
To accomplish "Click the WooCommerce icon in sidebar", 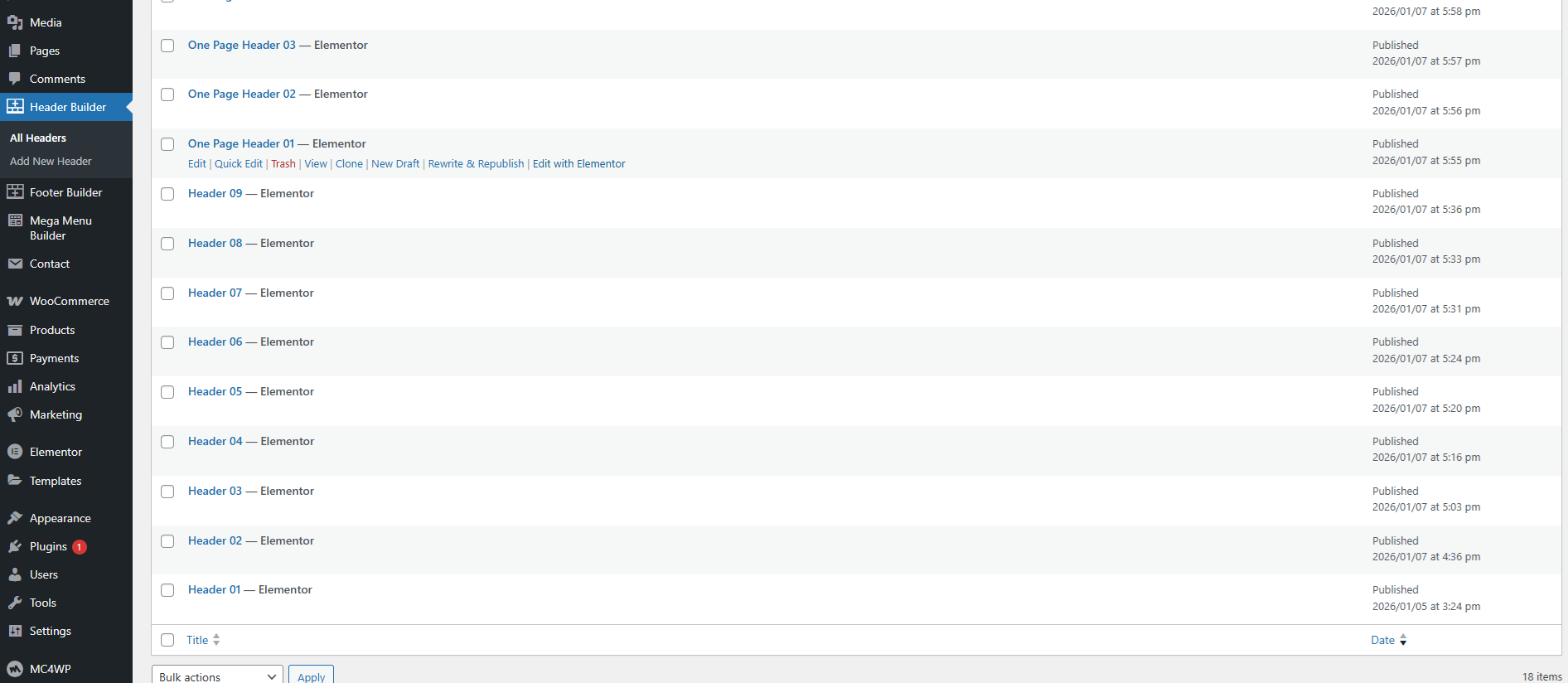I will pos(15,301).
